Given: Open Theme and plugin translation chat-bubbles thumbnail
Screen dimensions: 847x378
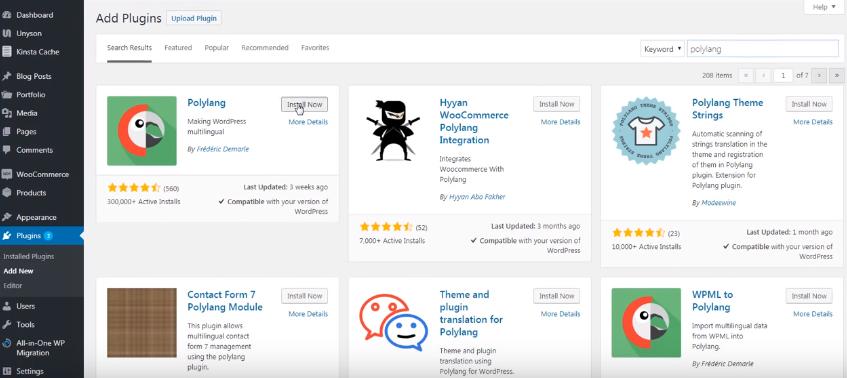Looking at the screenshot, I should pos(394,322).
